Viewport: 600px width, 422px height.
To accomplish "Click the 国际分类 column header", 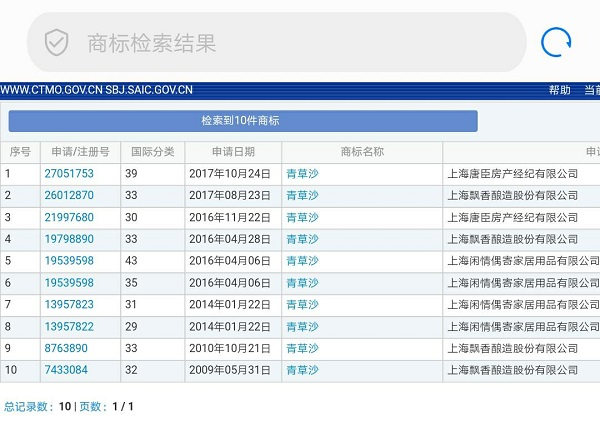I will (x=153, y=152).
